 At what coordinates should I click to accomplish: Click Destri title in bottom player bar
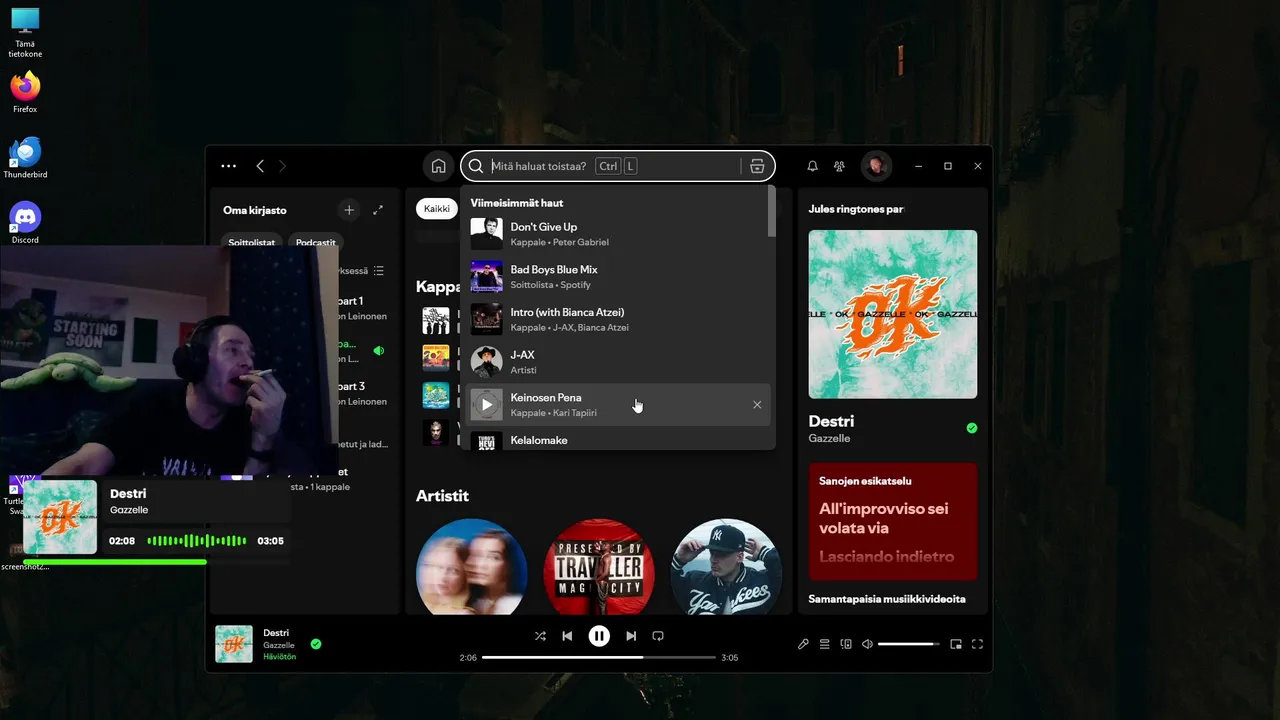pyautogui.click(x=276, y=633)
